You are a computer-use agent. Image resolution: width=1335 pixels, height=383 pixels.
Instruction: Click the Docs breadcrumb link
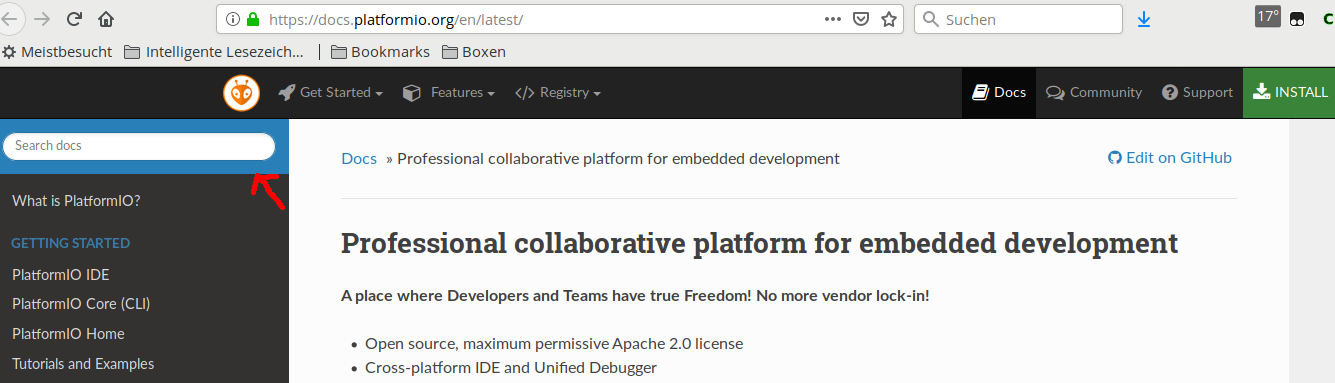coord(359,158)
